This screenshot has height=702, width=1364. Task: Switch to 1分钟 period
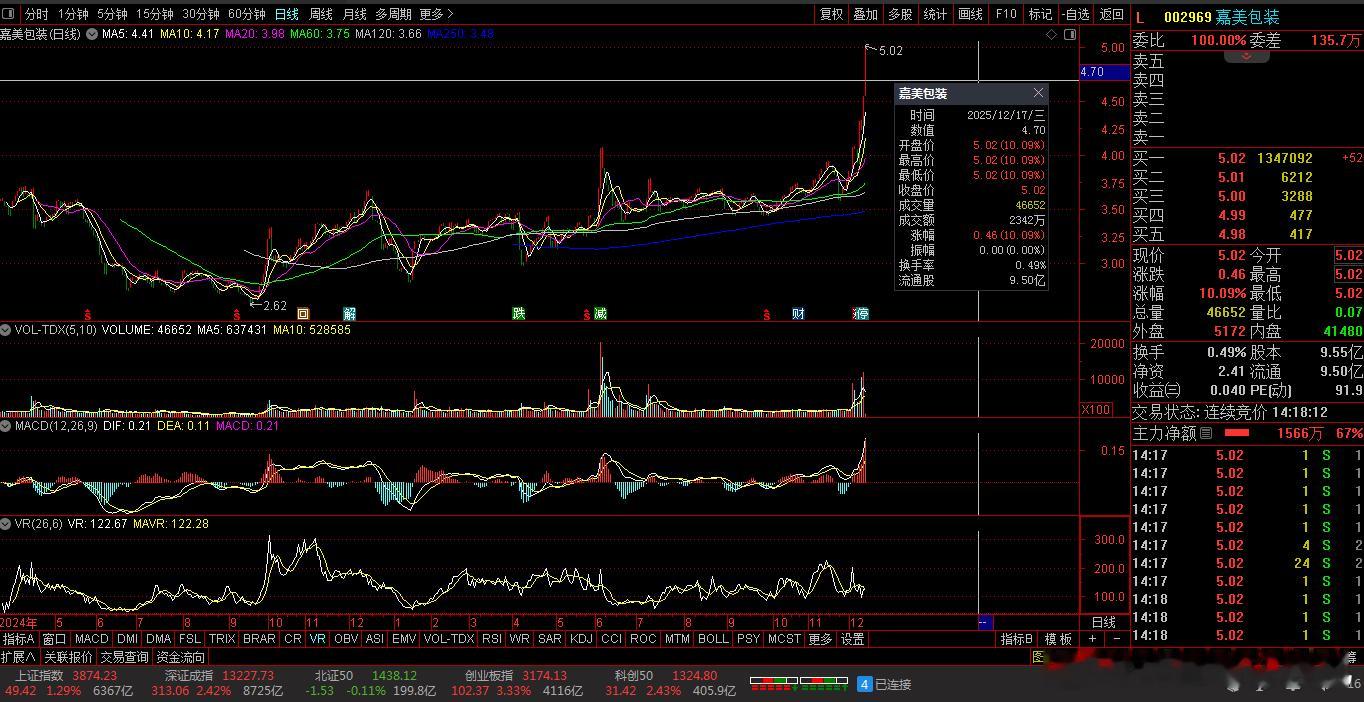[x=73, y=14]
